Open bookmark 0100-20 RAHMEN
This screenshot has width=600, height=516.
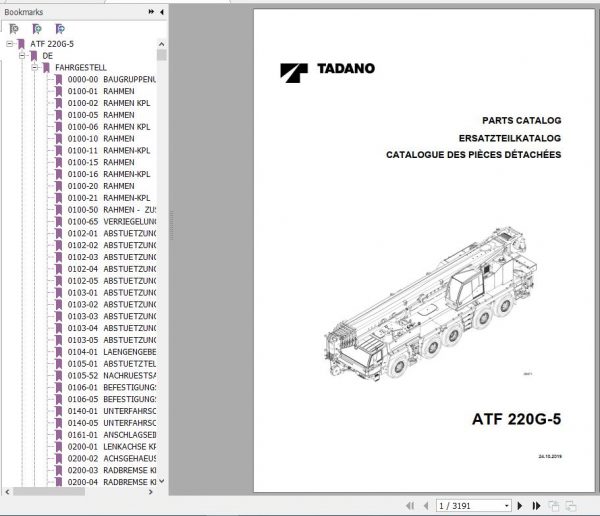pyautogui.click(x=101, y=186)
